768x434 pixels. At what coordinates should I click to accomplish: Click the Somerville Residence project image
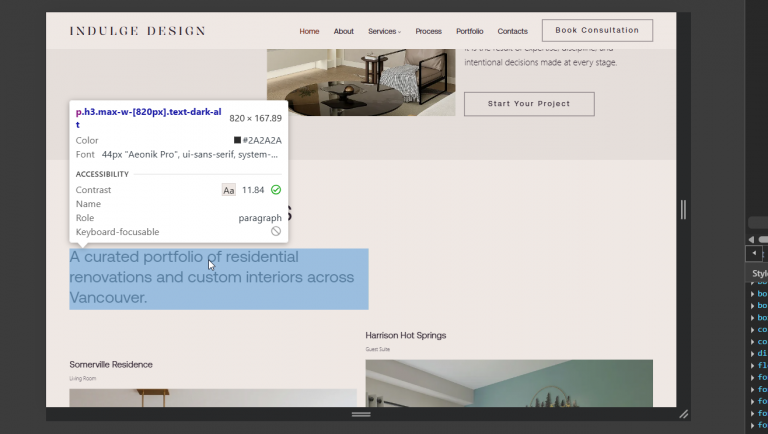(213, 398)
